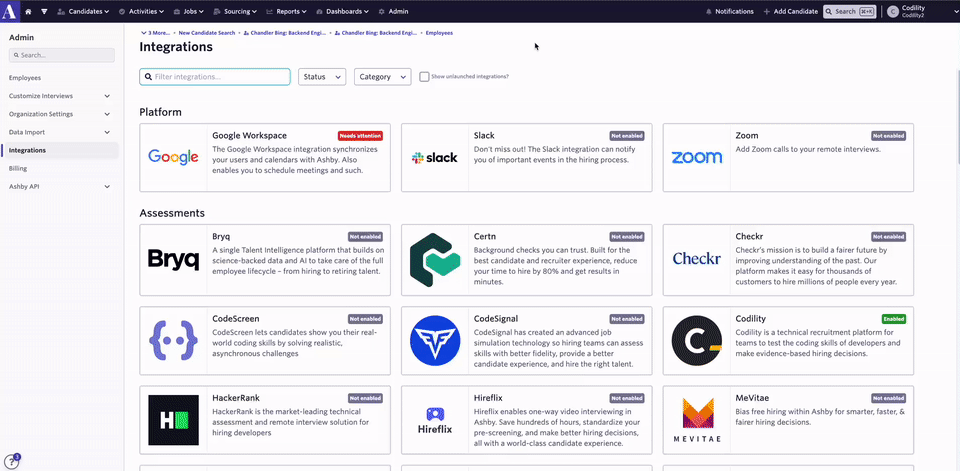Open the Dashboards menu
Image resolution: width=960 pixels, height=471 pixels.
(342, 12)
